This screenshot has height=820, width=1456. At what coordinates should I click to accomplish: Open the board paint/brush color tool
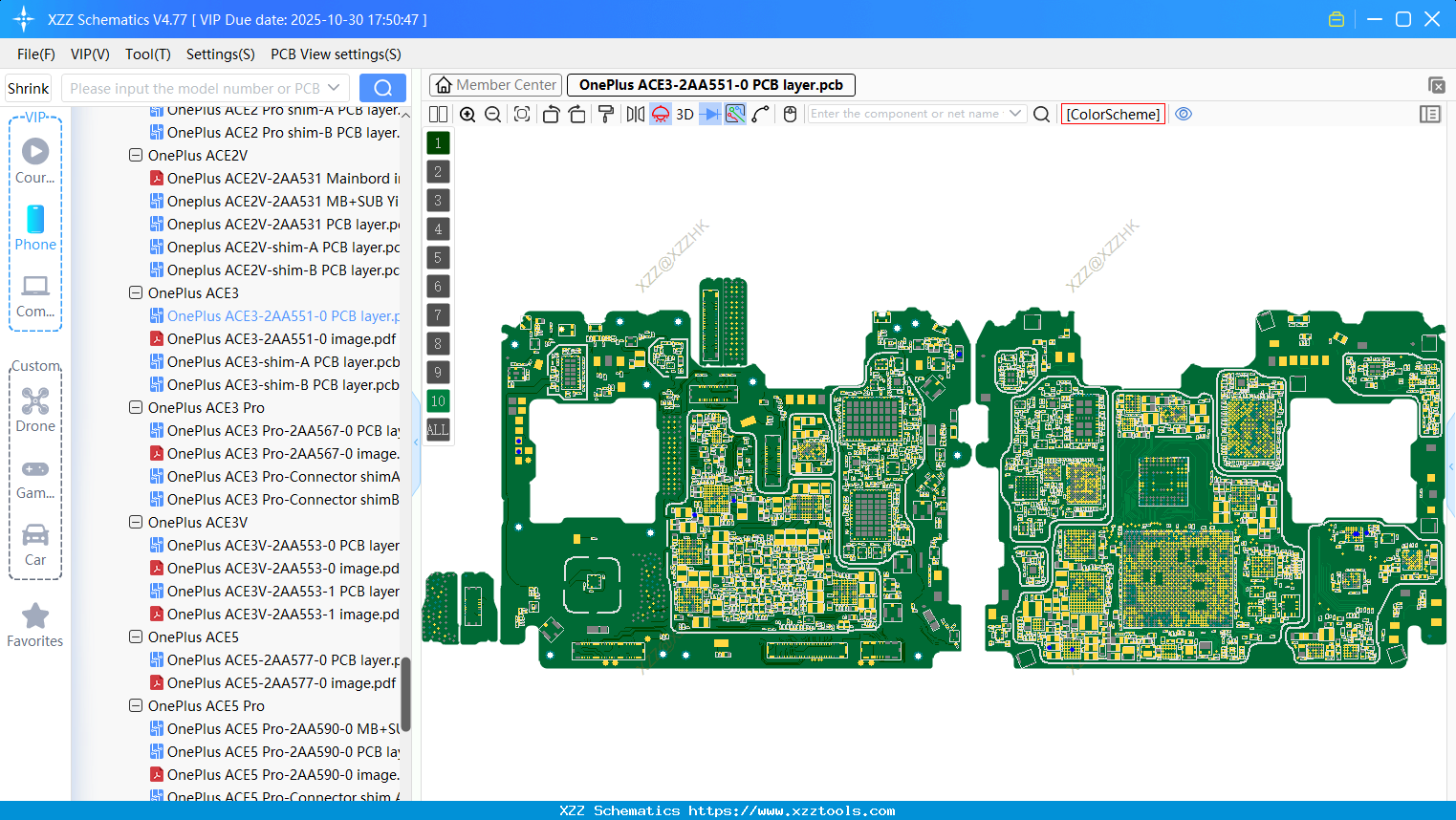coord(606,114)
